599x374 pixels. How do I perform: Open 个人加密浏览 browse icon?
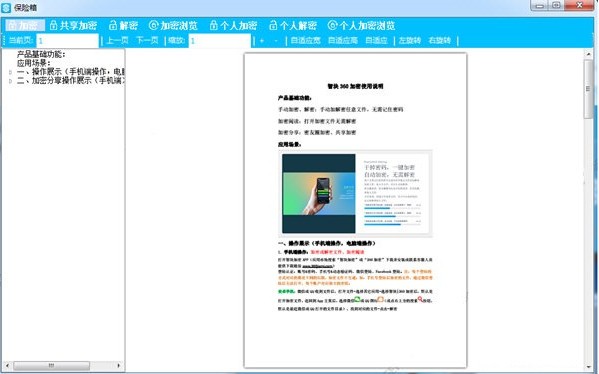point(332,25)
